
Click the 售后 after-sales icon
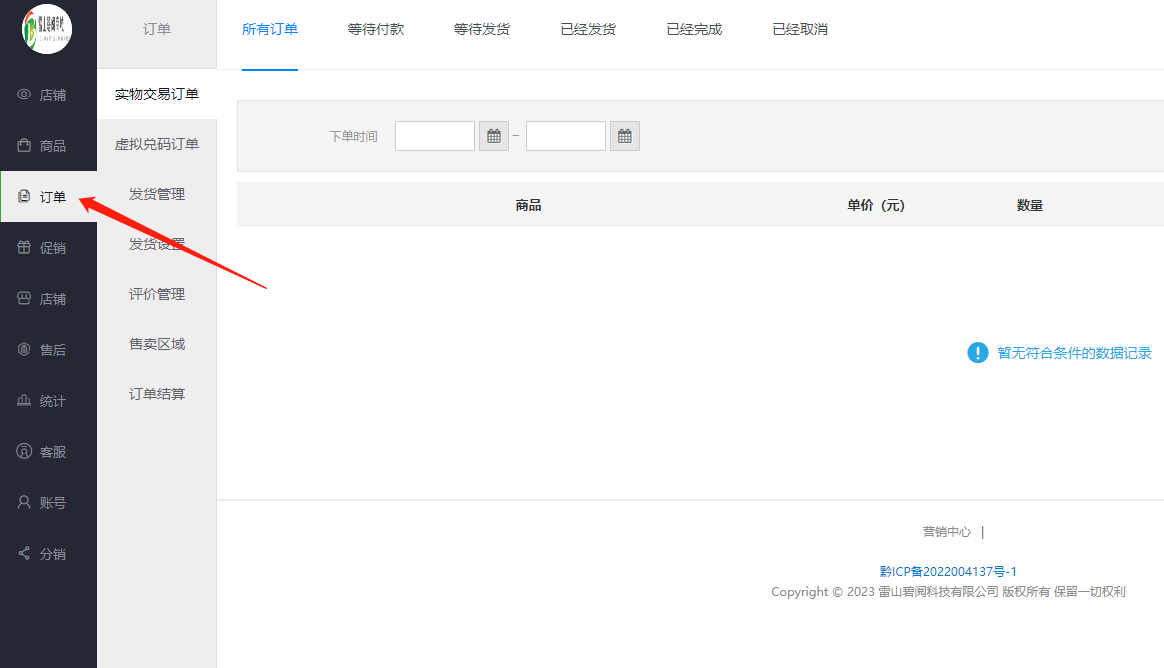pos(25,350)
